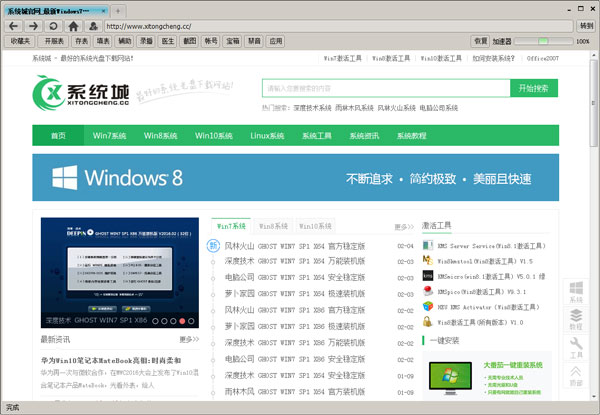
Task: Click the 应用 apps toolbar button
Action: click(276, 41)
